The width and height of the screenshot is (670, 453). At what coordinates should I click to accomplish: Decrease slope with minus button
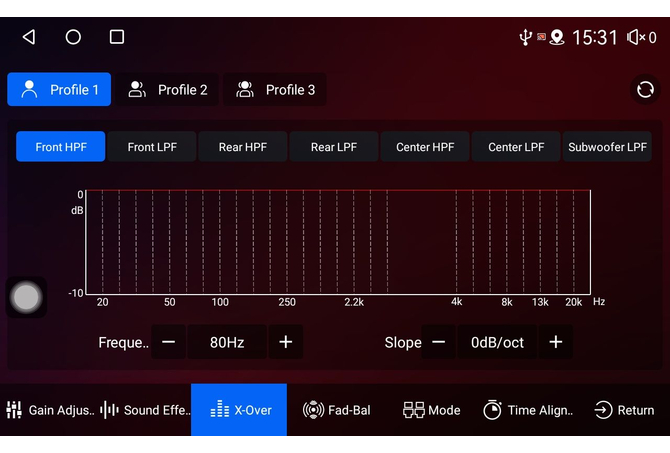[438, 342]
